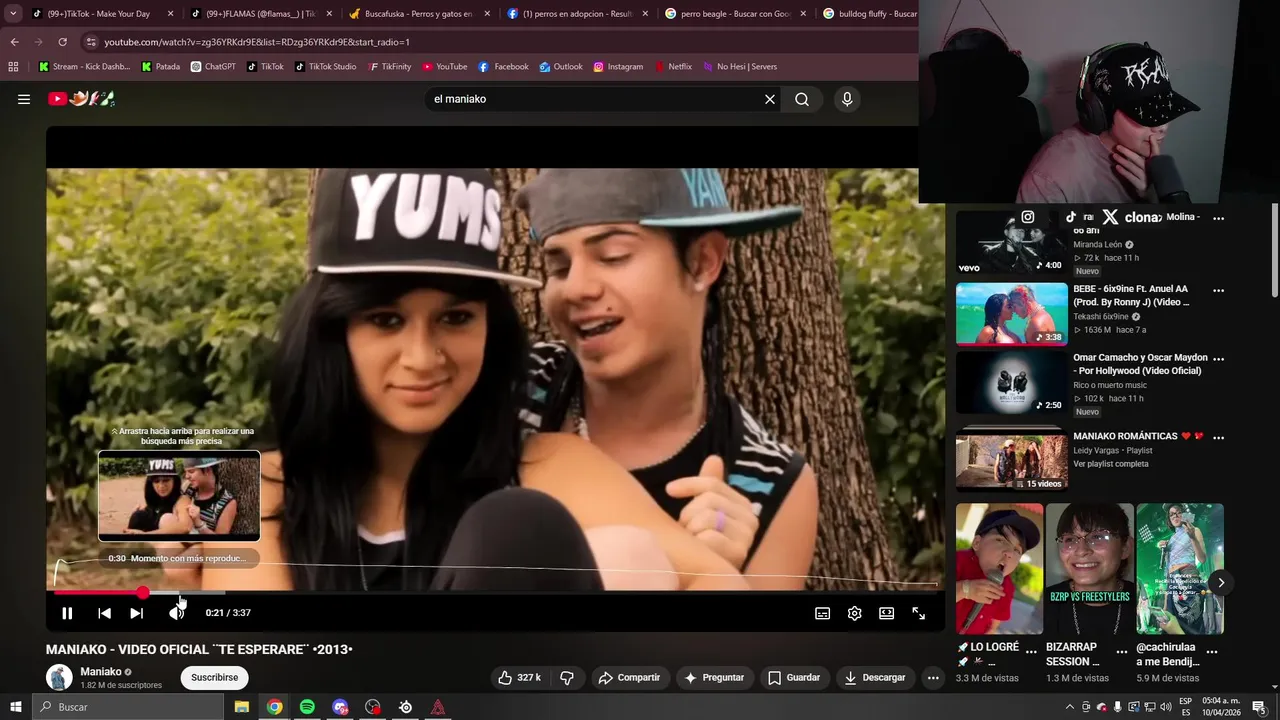Save video with Guardar
The width and height of the screenshot is (1280, 720).
(794, 677)
